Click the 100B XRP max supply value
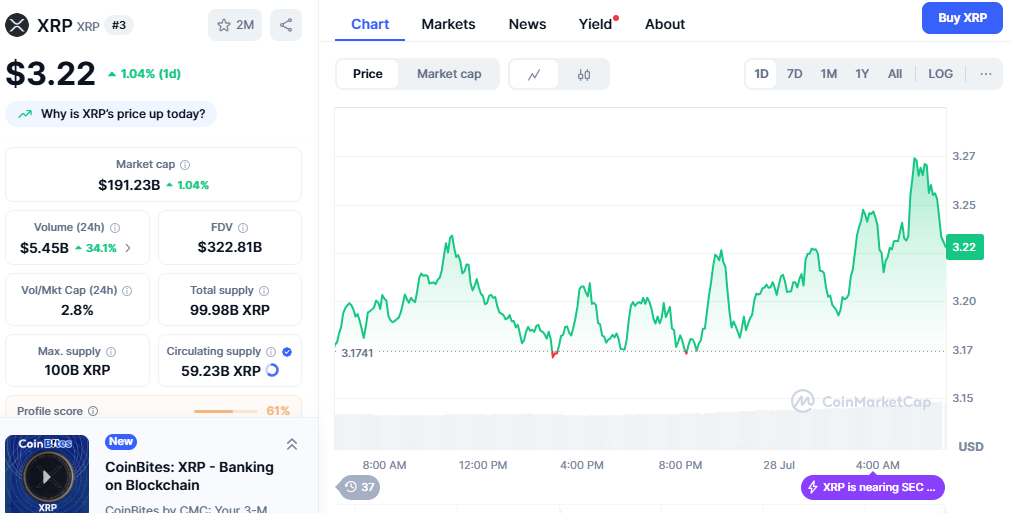Screen dimensions: 1011x513 tap(77, 370)
